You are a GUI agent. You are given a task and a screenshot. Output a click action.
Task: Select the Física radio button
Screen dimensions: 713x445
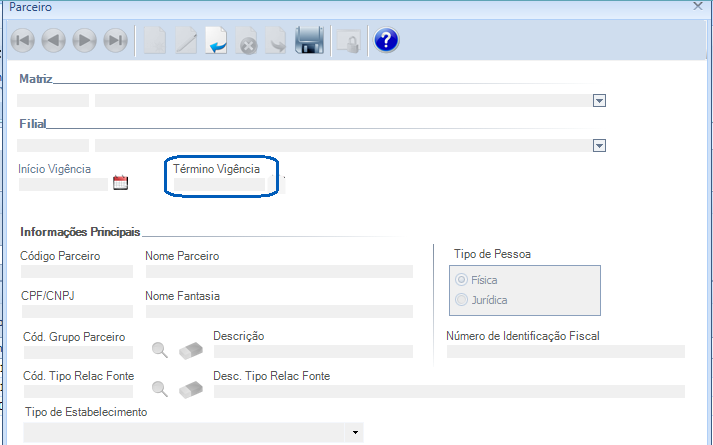(x=462, y=280)
